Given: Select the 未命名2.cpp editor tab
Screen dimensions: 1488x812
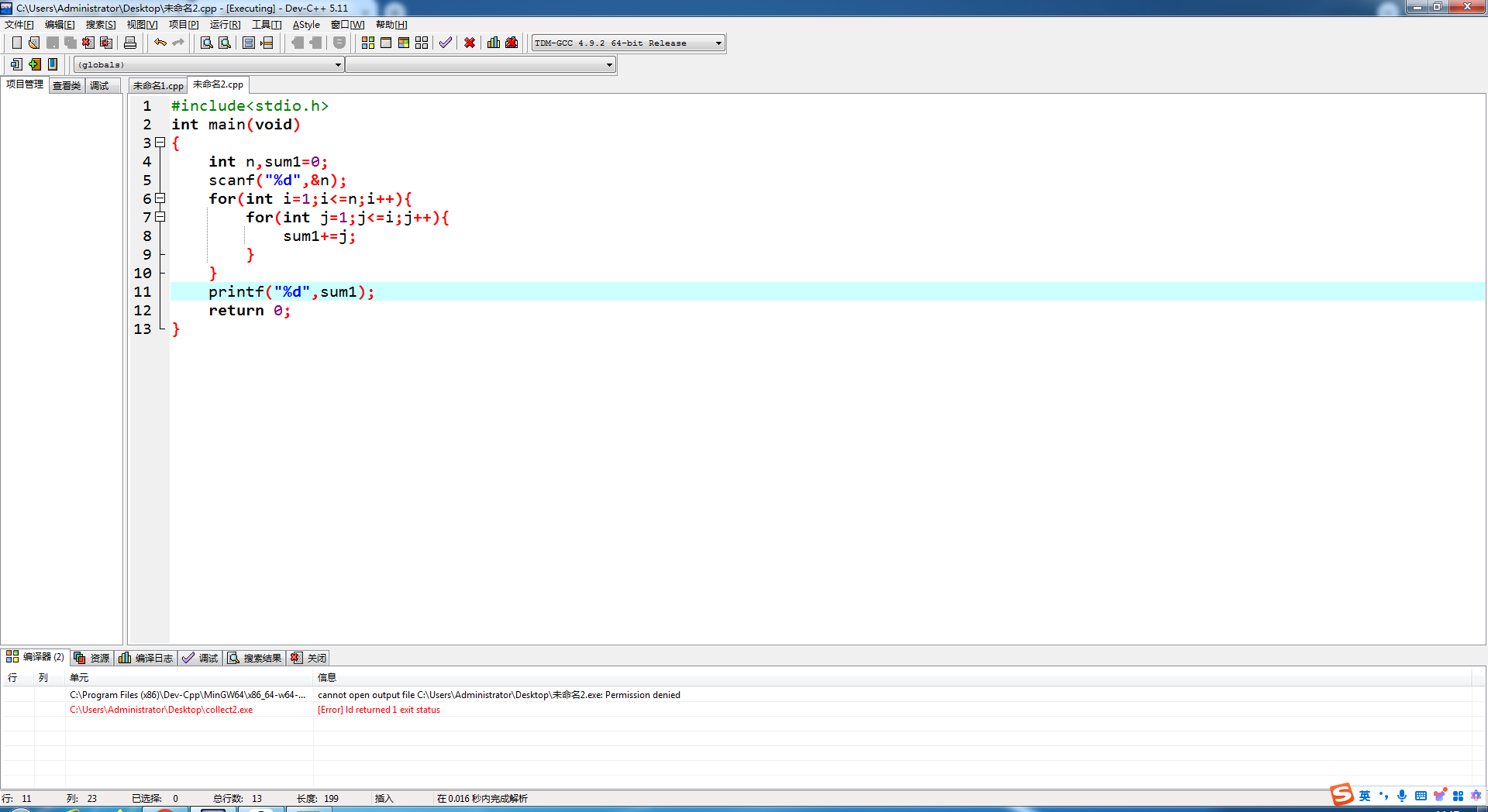Looking at the screenshot, I should click(x=219, y=84).
